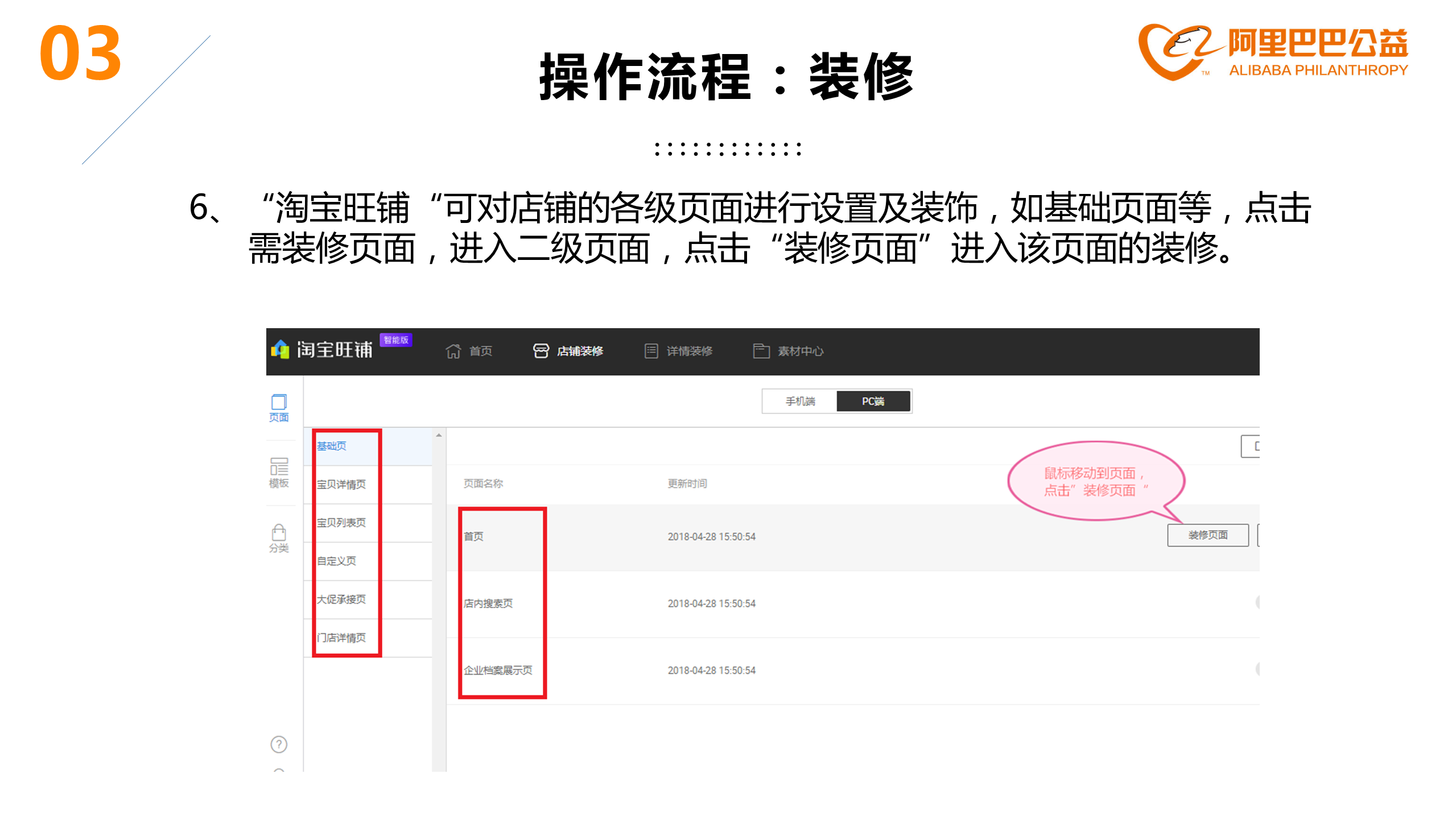Select 大促承接页 in the page list
Screen dimensions: 1456x819
click(368, 599)
